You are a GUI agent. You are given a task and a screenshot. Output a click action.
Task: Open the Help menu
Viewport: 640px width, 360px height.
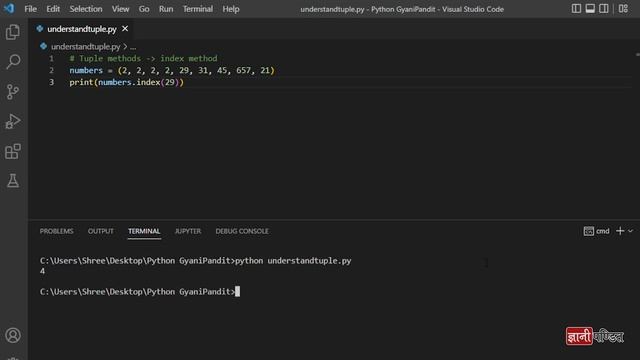231,9
